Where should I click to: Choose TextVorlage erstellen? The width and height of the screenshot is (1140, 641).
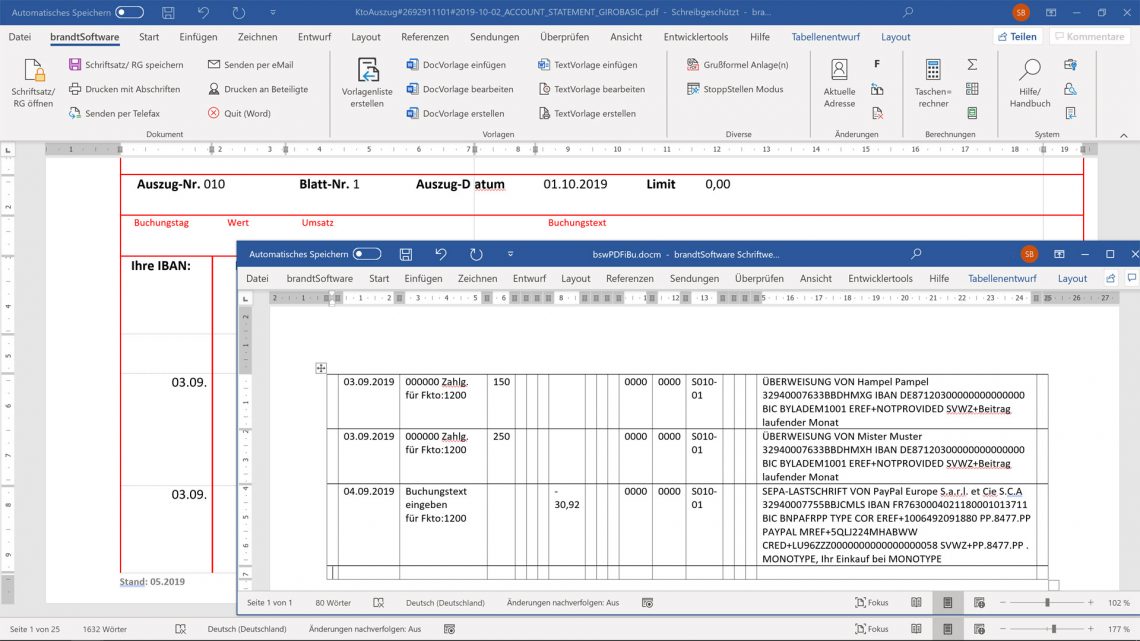point(587,113)
